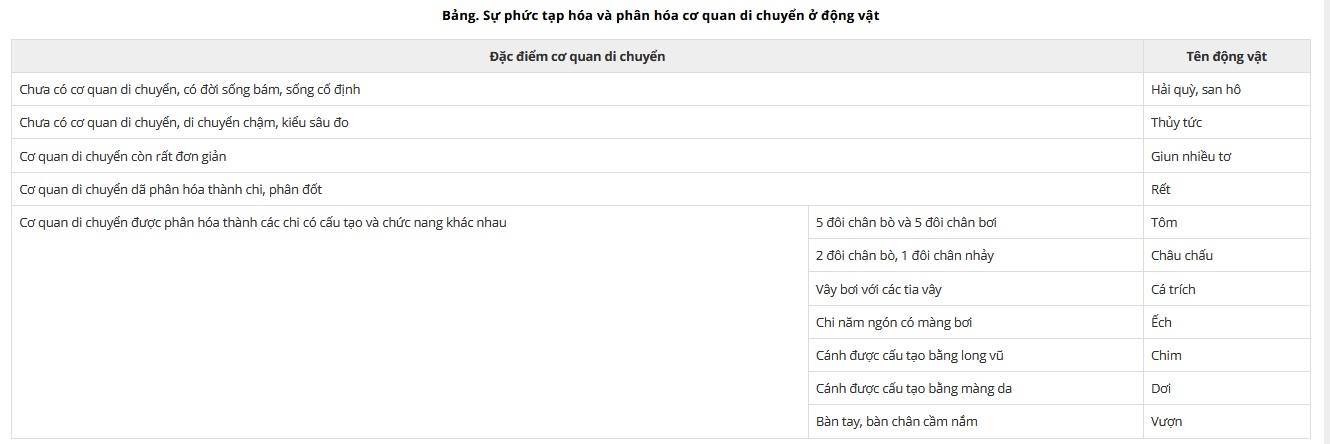Select the 'Giun nhiều tơ' cell
The width and height of the screenshot is (1330, 444).
[x=1227, y=156]
